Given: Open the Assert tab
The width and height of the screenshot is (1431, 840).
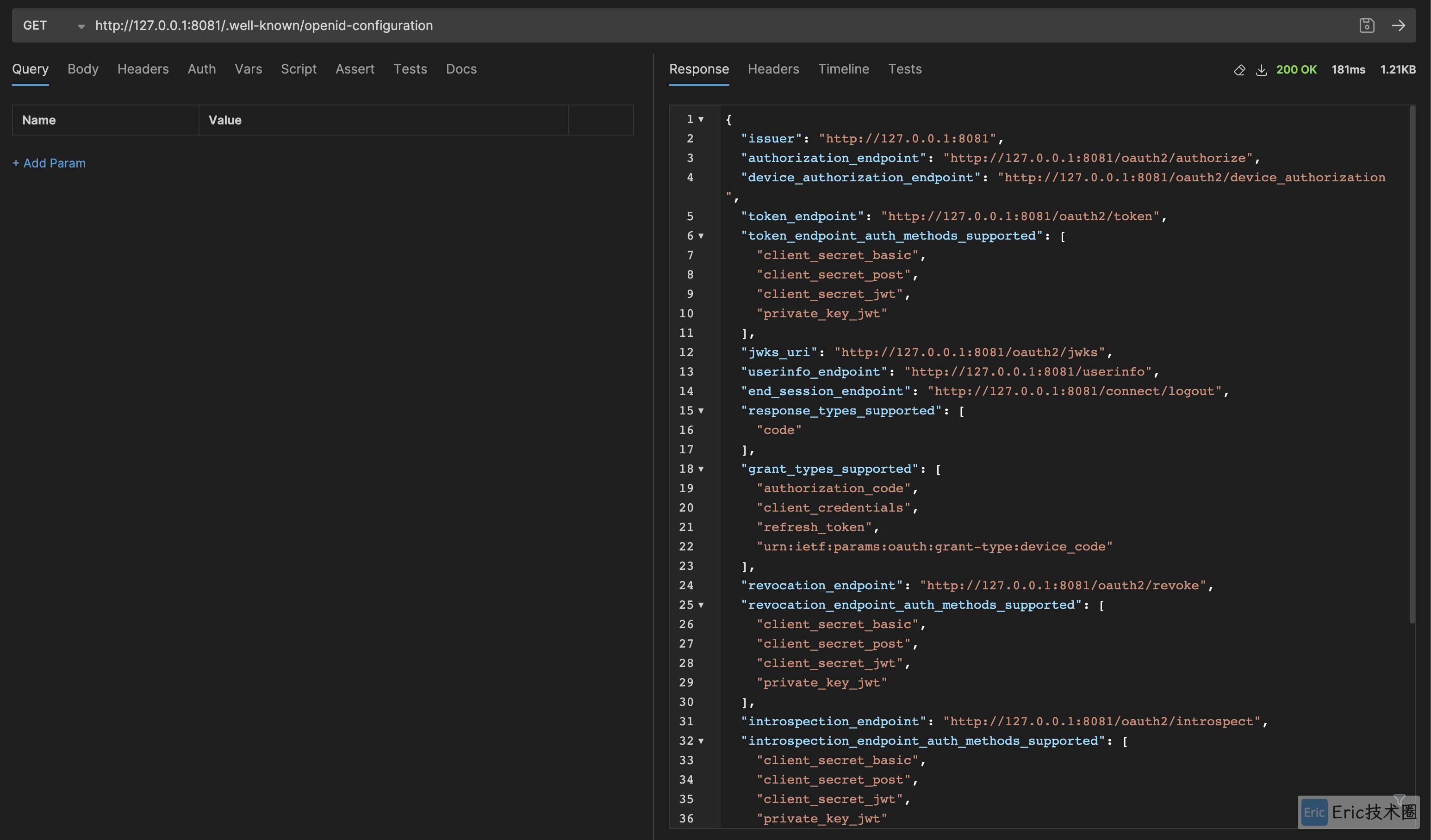Looking at the screenshot, I should [355, 69].
